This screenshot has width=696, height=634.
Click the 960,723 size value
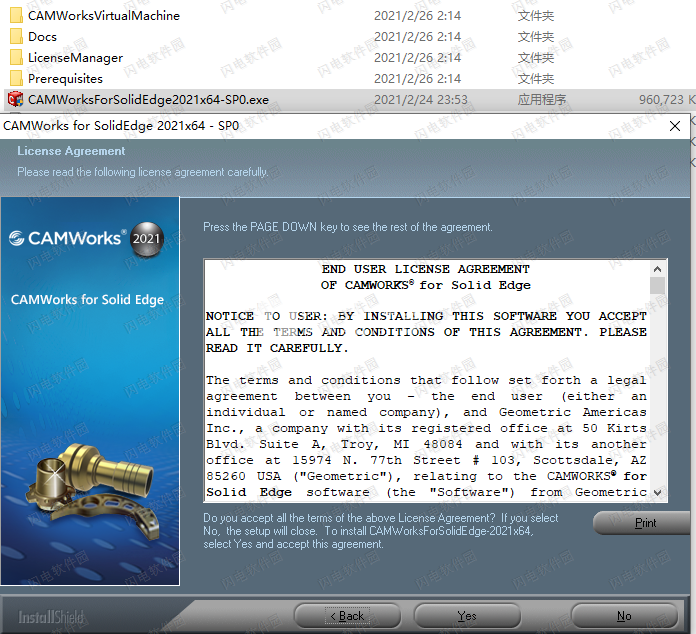point(661,99)
